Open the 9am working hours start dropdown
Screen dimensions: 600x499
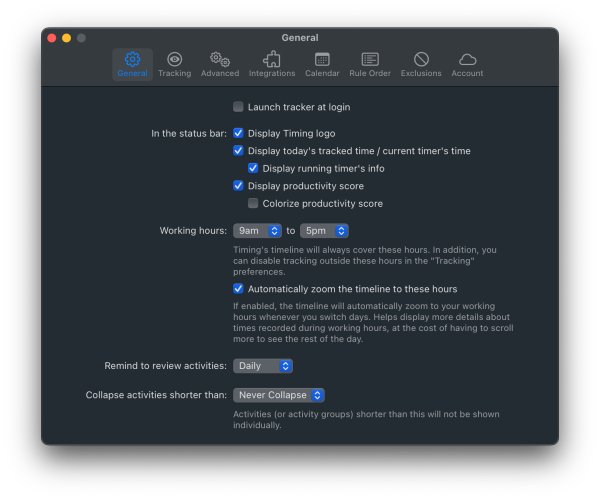click(257, 231)
